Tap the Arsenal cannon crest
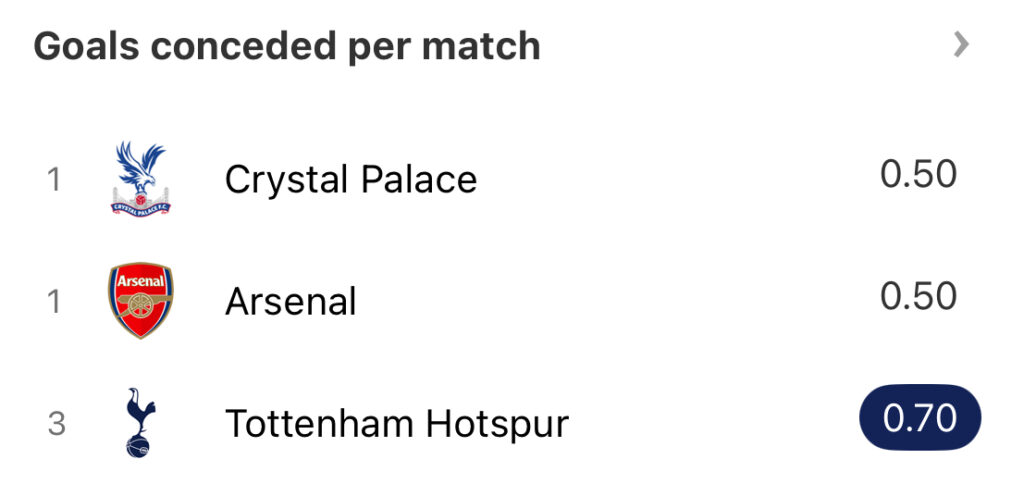The width and height of the screenshot is (1024, 484). [x=140, y=300]
